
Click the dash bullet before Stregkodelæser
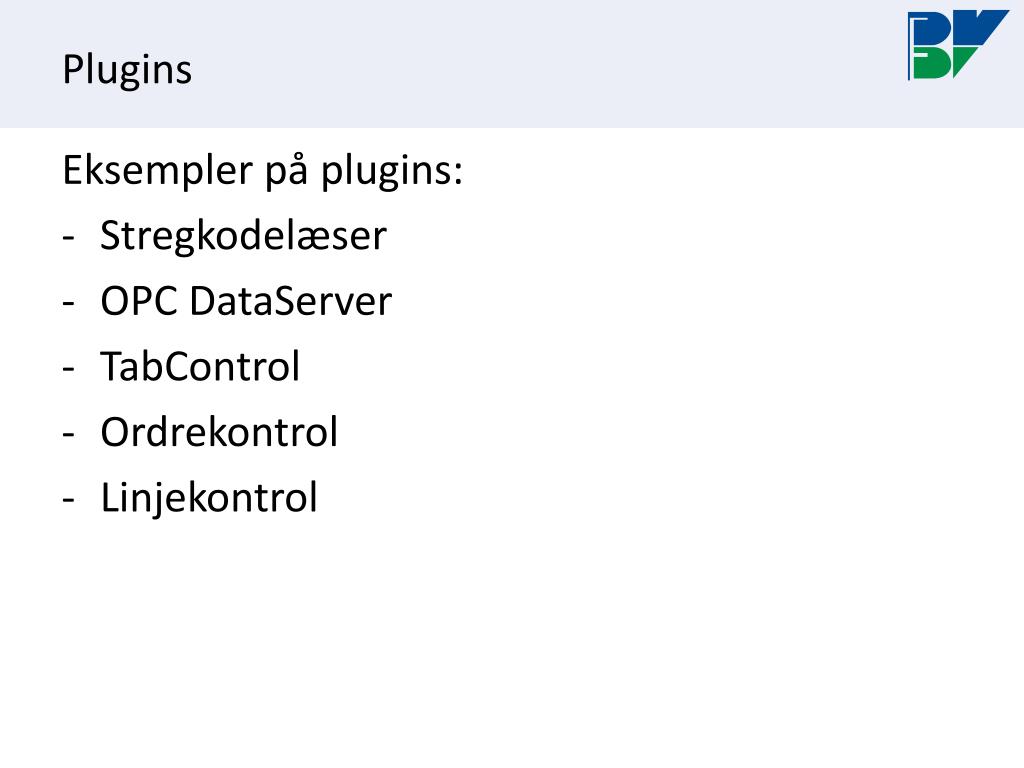click(69, 238)
